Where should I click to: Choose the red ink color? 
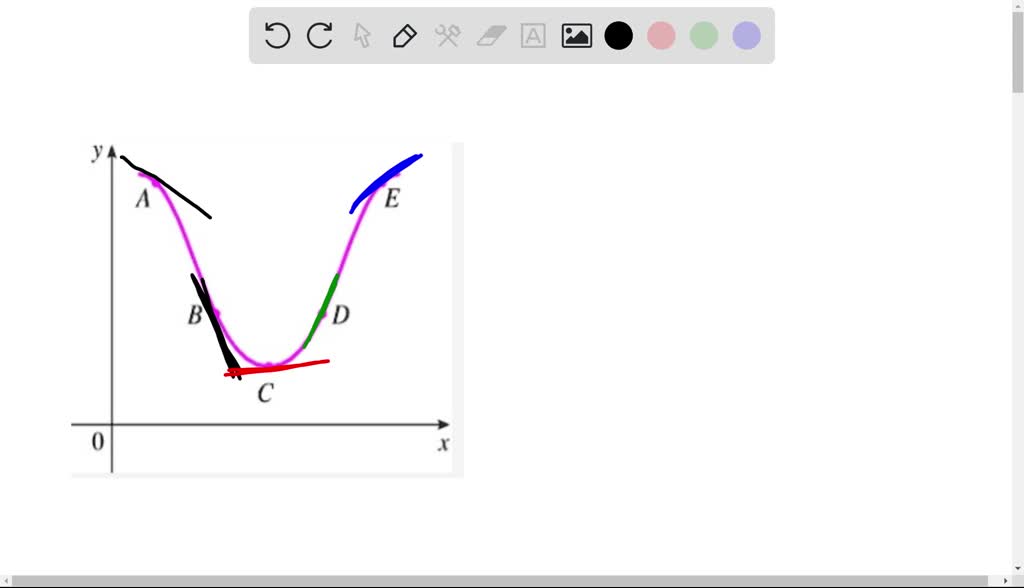(x=661, y=35)
